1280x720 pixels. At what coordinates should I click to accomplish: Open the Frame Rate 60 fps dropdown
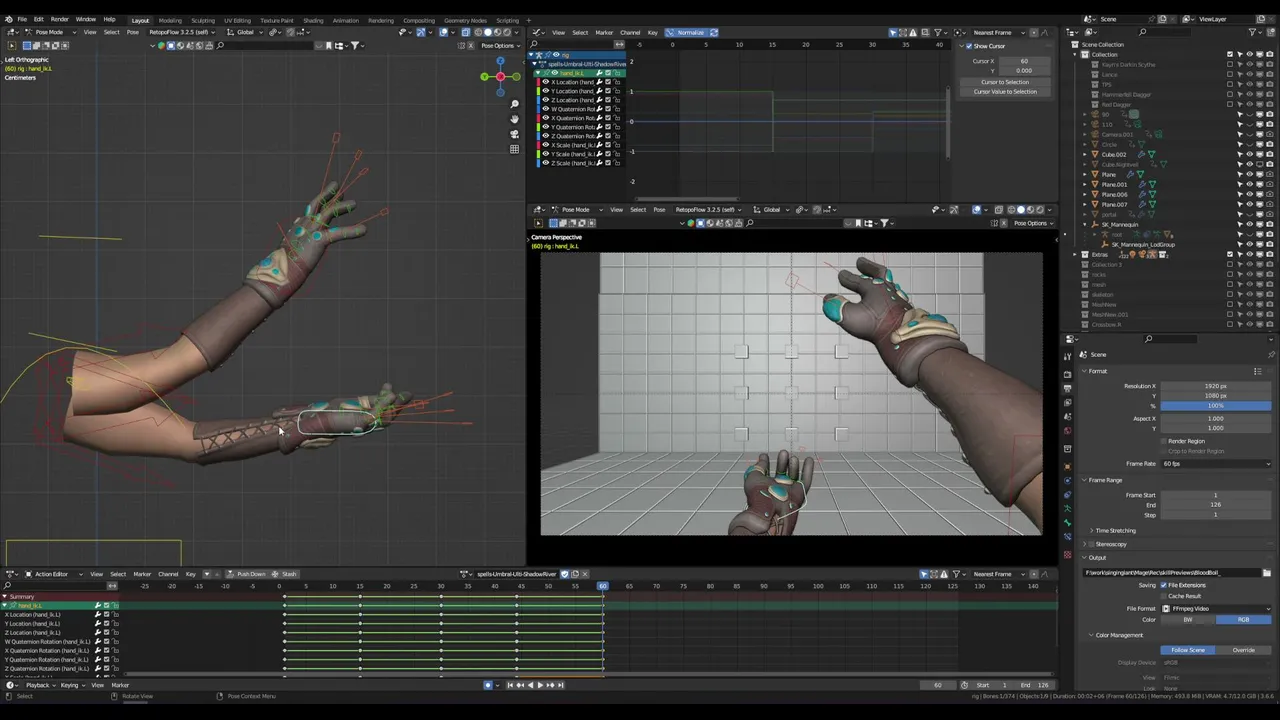click(1215, 464)
